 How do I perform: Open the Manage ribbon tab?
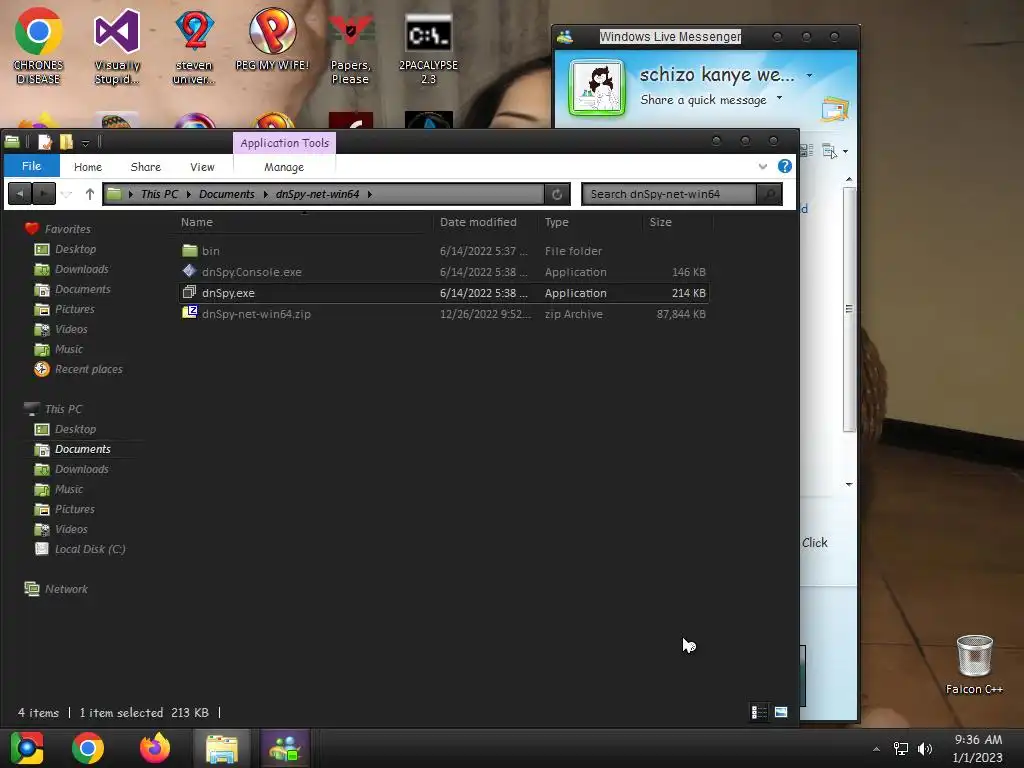284,167
